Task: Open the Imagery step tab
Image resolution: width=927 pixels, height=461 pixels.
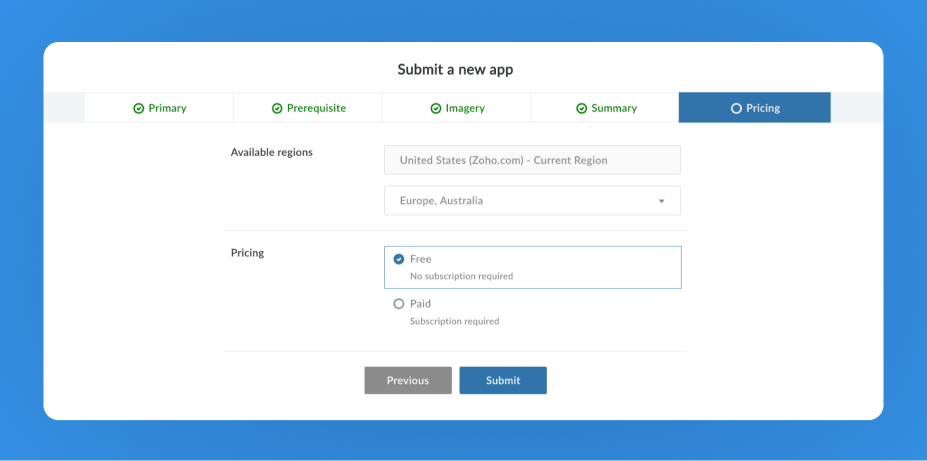Action: click(x=457, y=108)
